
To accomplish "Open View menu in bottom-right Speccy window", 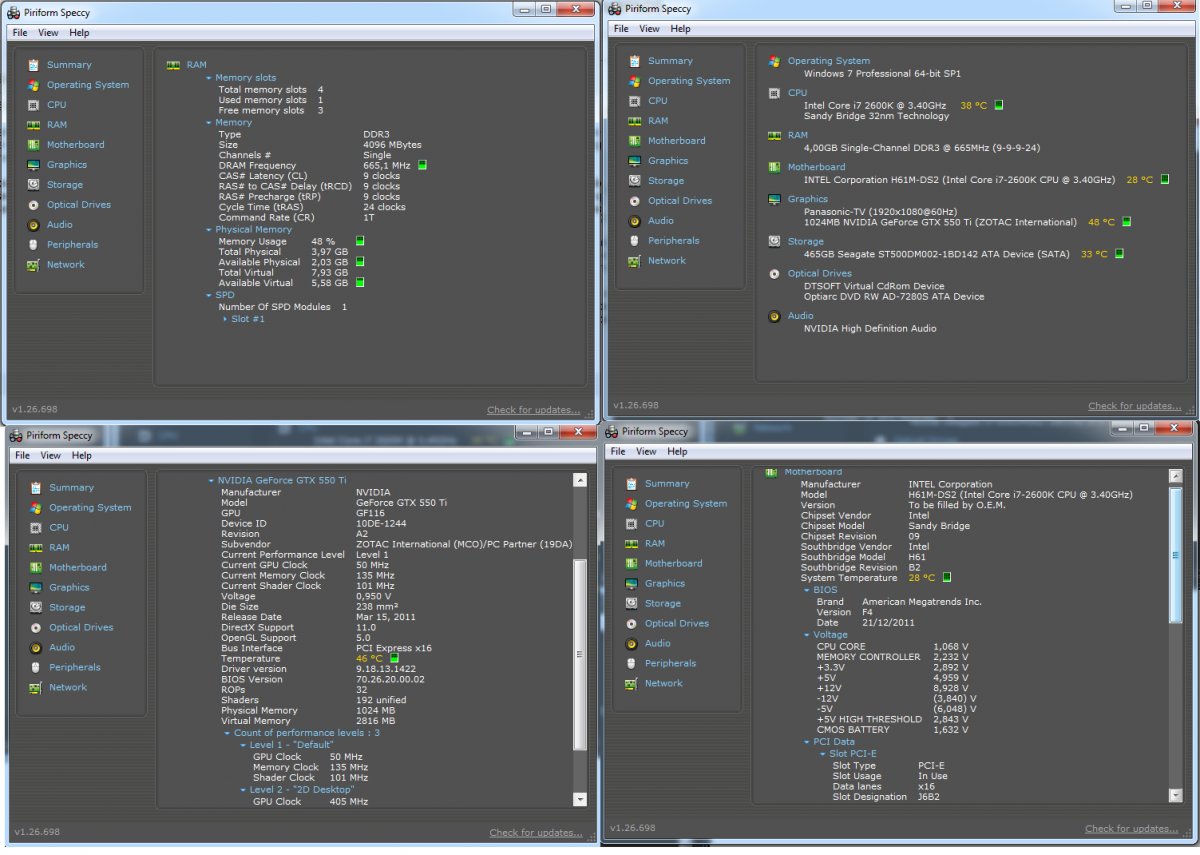I will (647, 452).
